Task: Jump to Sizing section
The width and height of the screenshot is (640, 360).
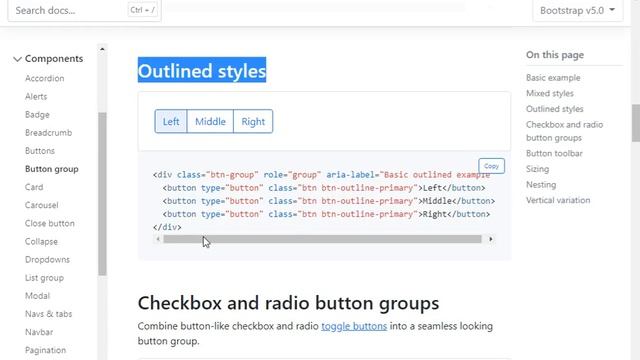Action: pyautogui.click(x=537, y=169)
